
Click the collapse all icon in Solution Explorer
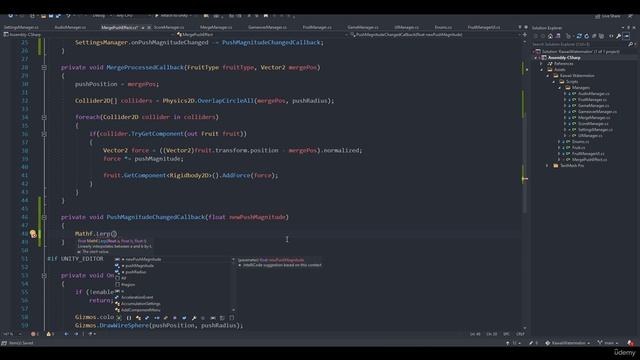point(594,36)
